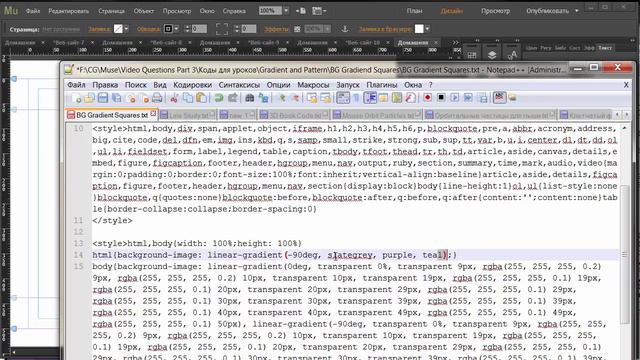Click the Save All toolbar icon

(x=117, y=98)
